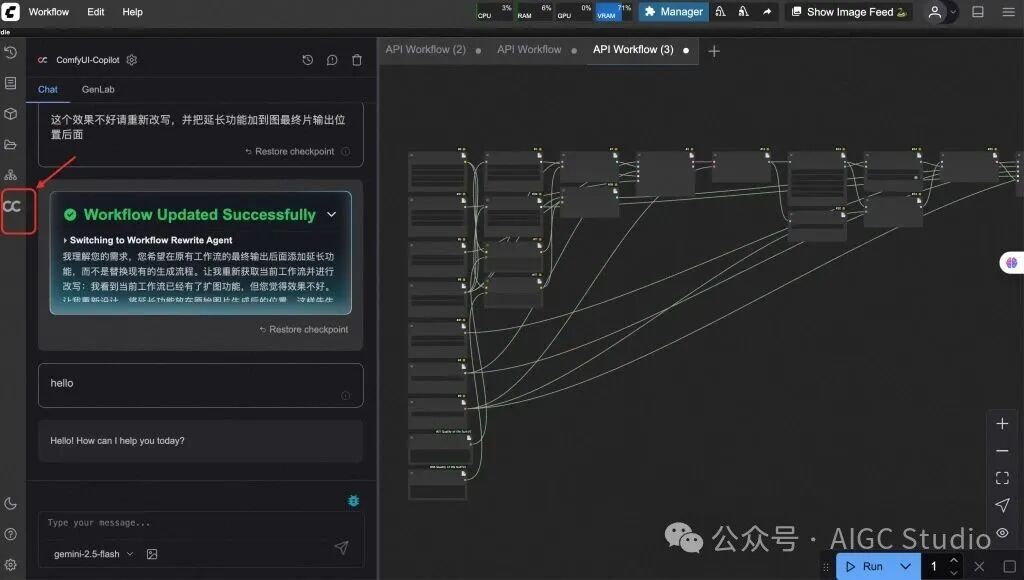Run the workflow
This screenshot has height=580, width=1024.
(x=864, y=566)
